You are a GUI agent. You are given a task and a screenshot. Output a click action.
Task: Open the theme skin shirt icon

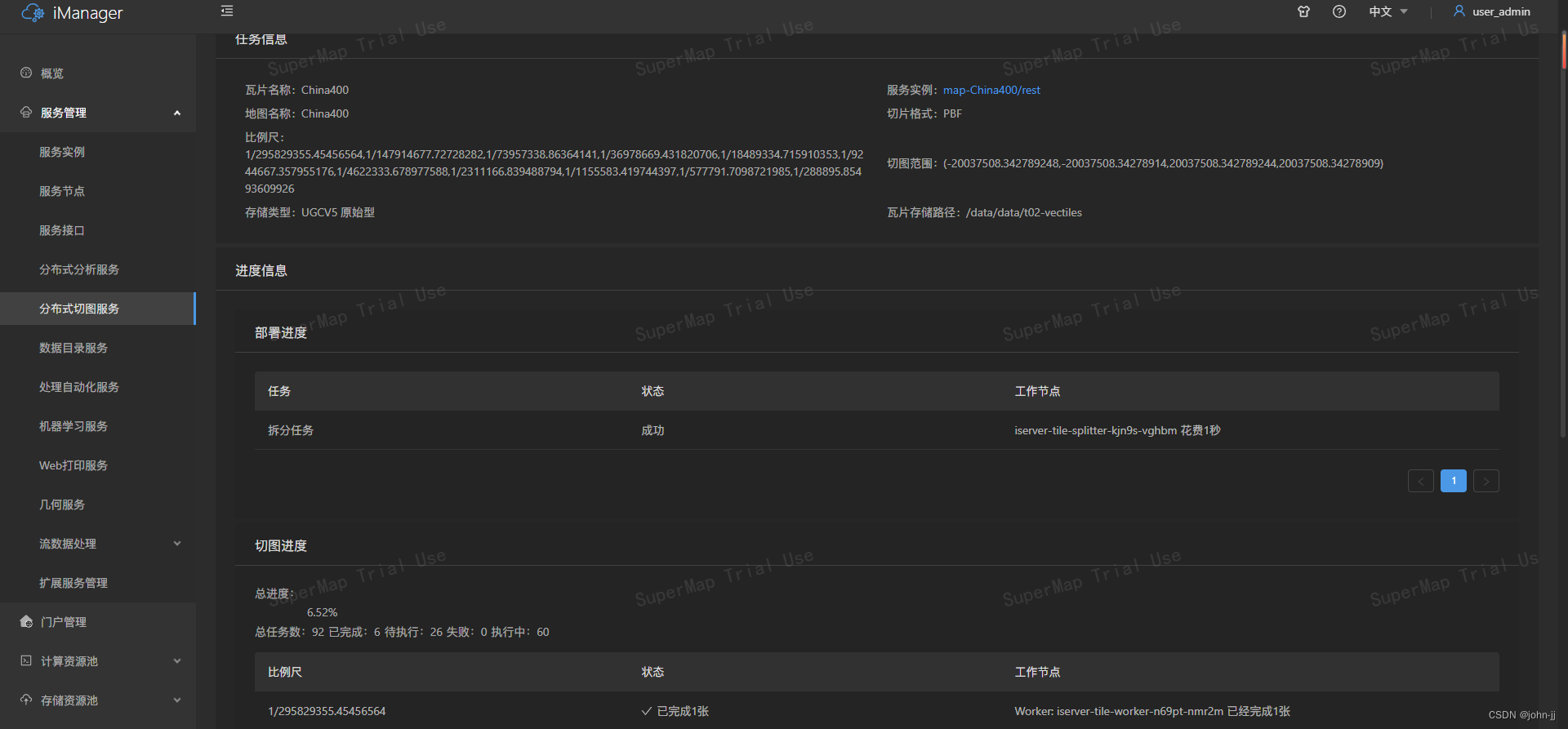[1303, 11]
